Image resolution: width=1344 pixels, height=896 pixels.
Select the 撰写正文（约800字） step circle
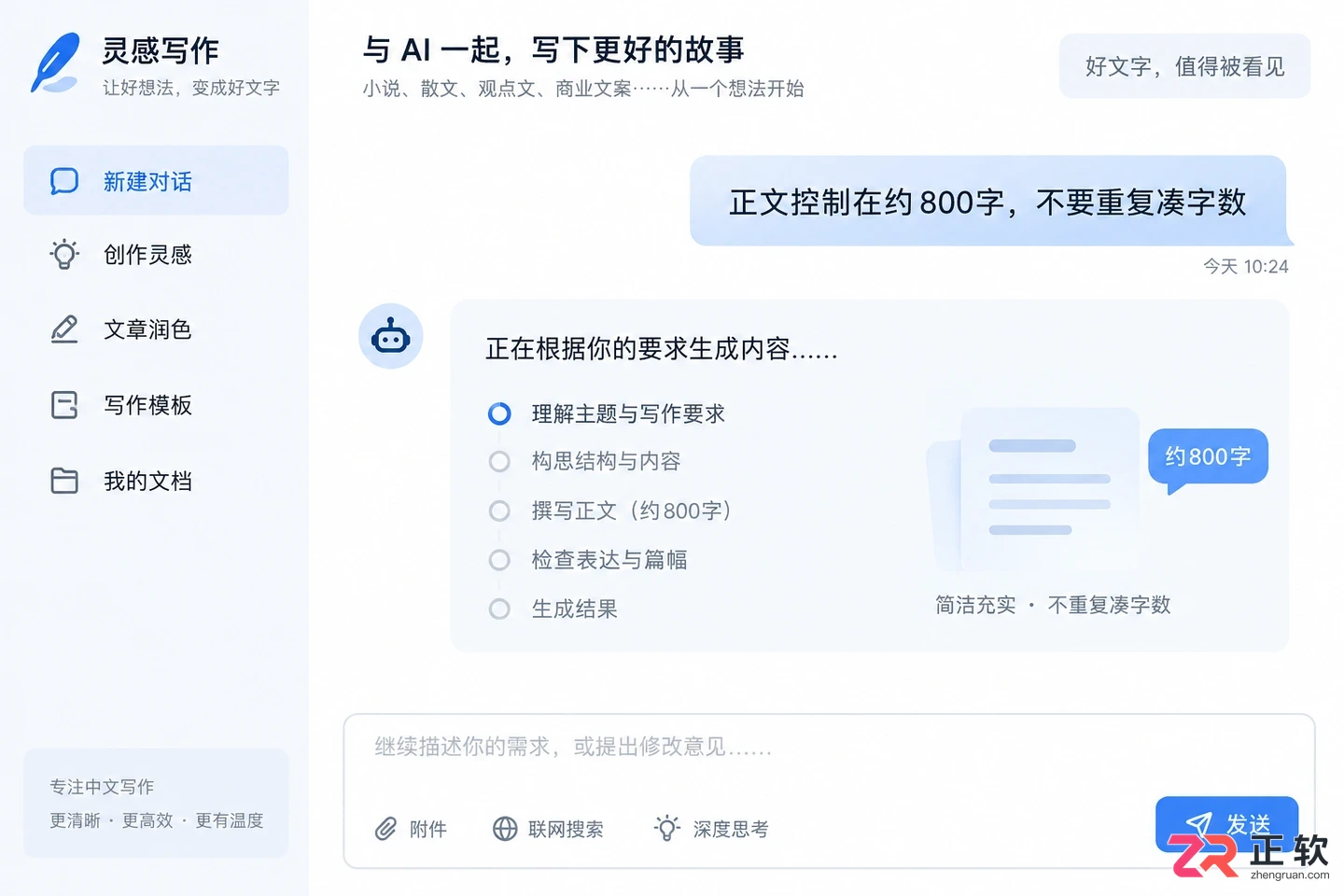[500, 511]
